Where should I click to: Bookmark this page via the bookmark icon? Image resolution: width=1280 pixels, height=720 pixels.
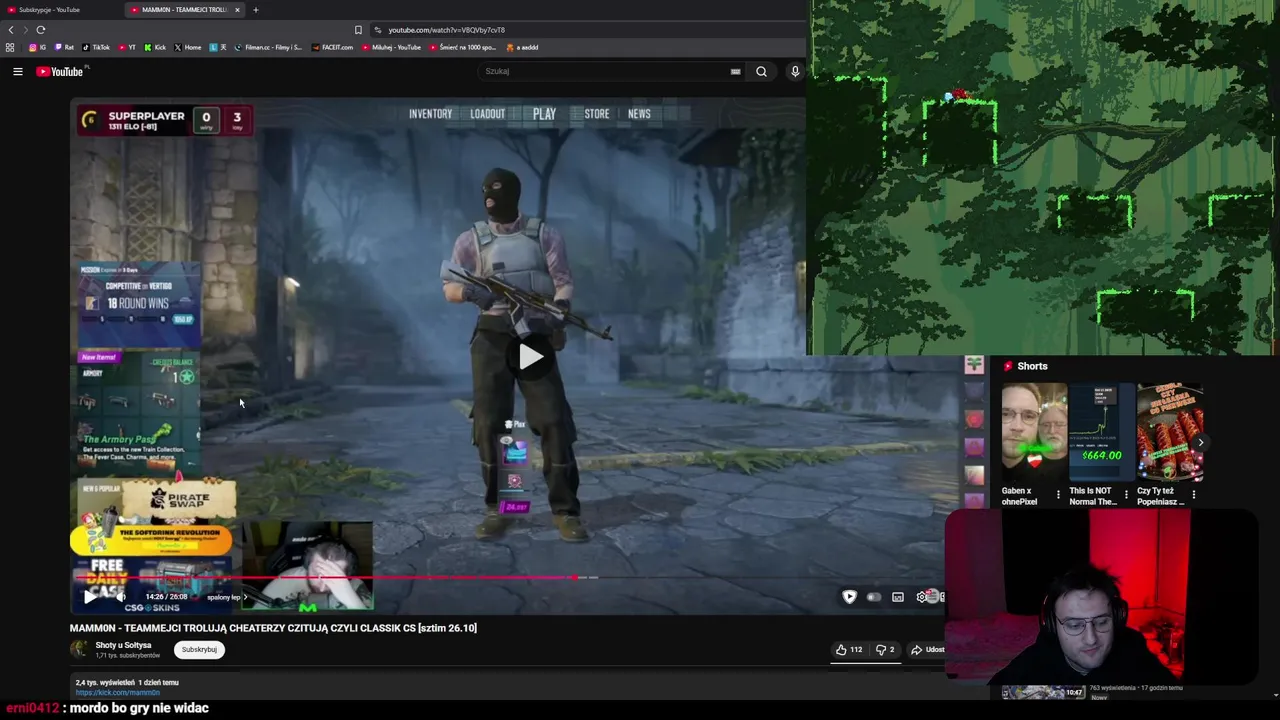[358, 30]
